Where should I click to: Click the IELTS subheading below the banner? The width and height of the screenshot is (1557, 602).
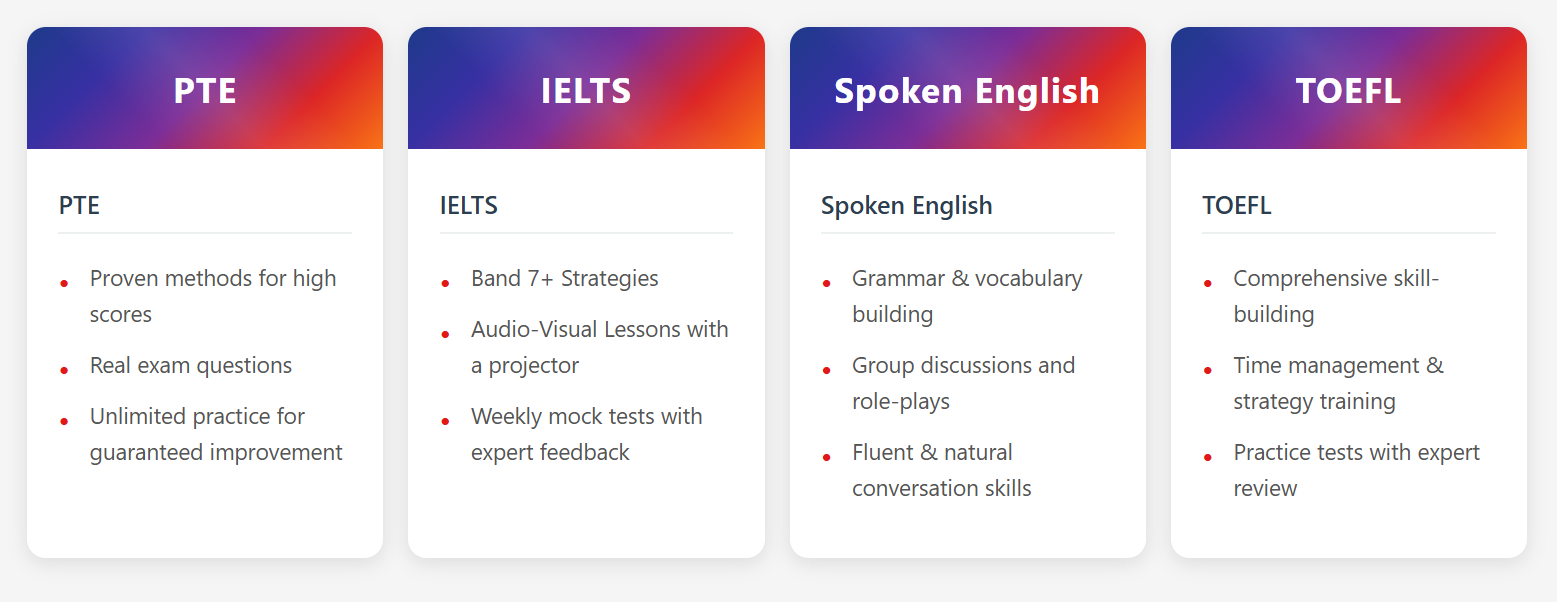tap(469, 206)
